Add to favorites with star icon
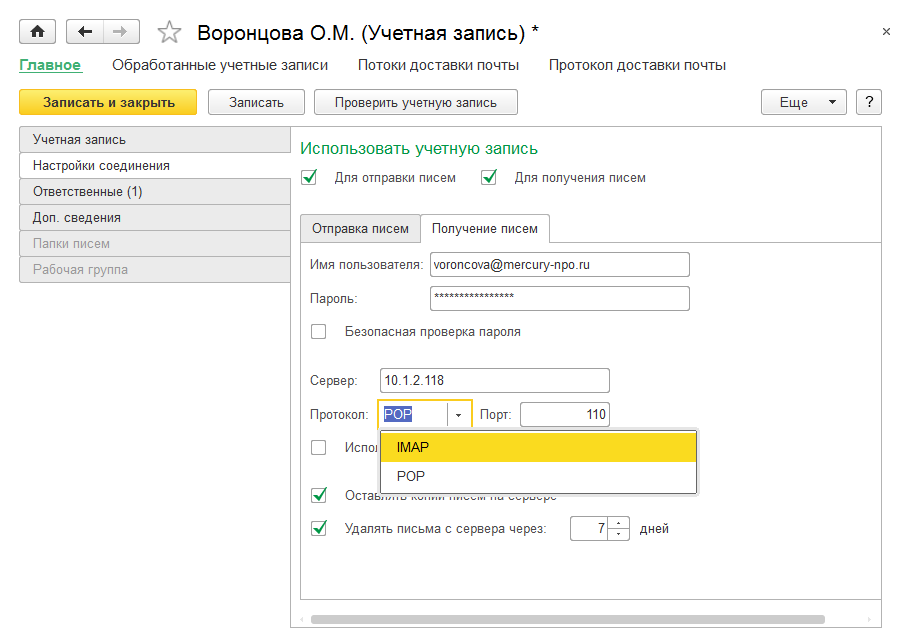This screenshot has height=642, width=908. point(170,33)
